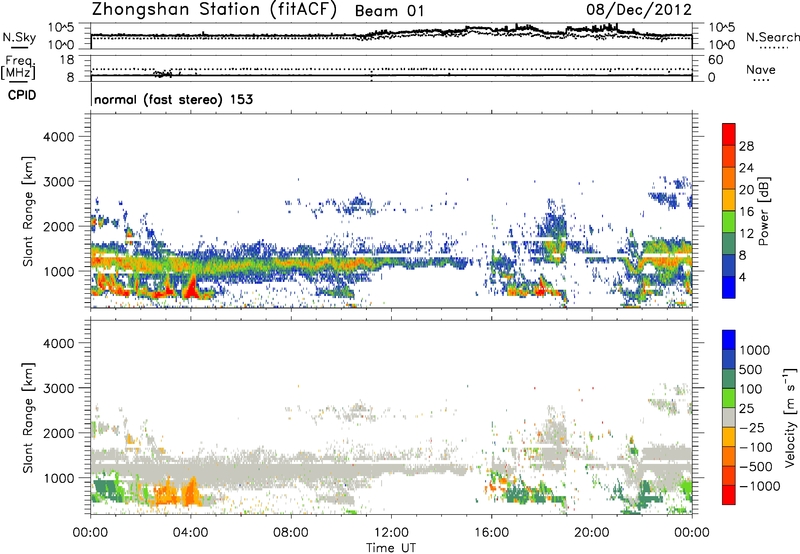This screenshot has width=800, height=554.
Task: Pick the blue top segment of velocity colorbar
Action: point(729,340)
